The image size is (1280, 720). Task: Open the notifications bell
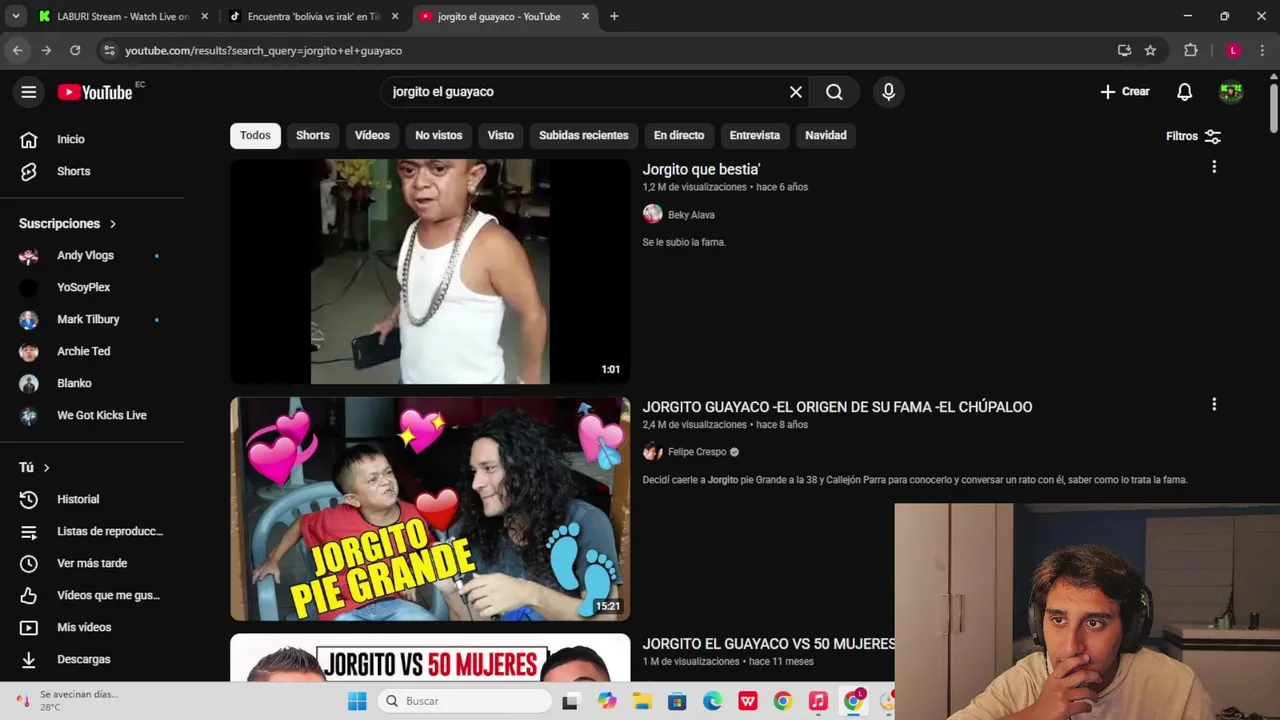coord(1184,92)
